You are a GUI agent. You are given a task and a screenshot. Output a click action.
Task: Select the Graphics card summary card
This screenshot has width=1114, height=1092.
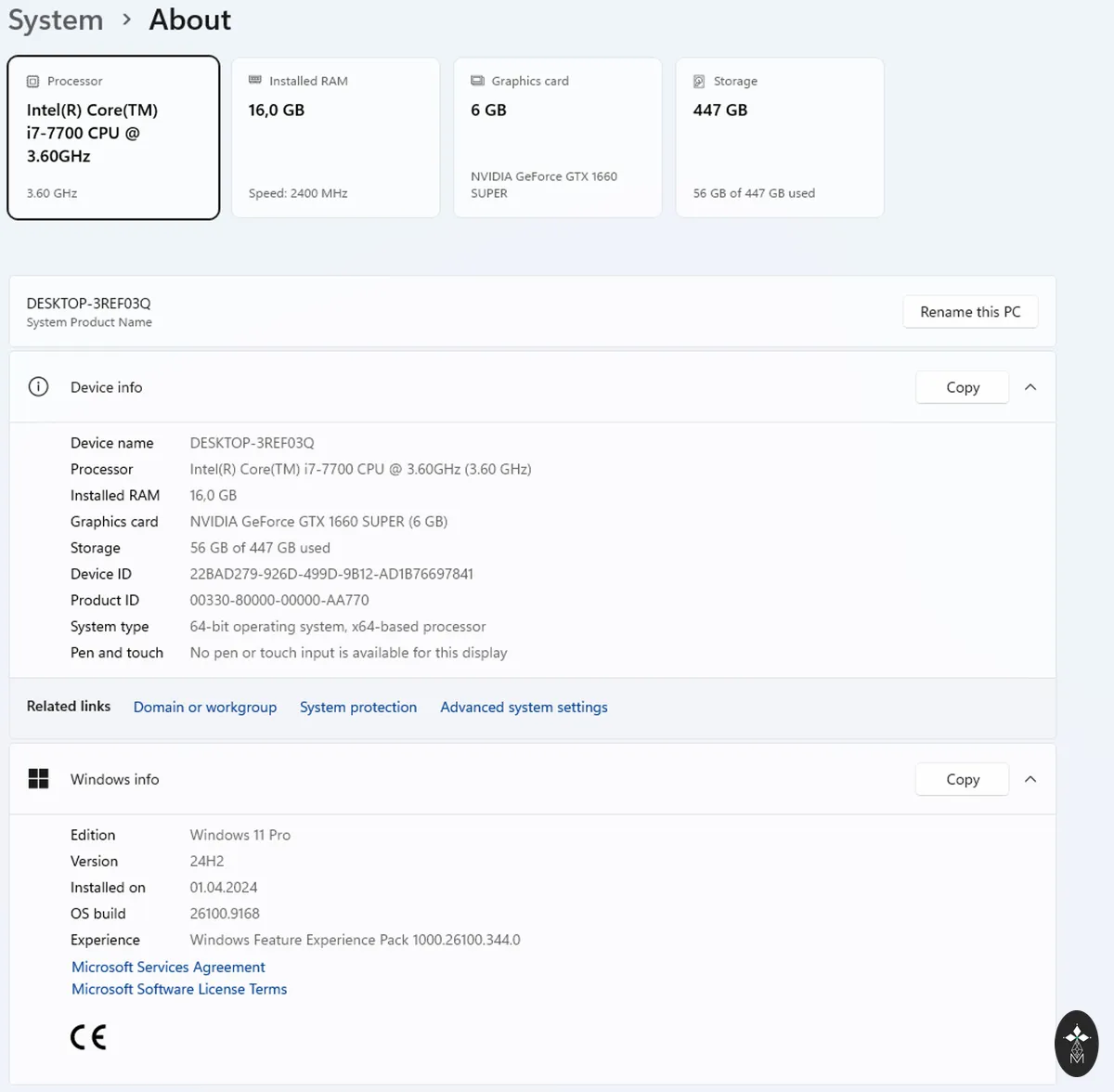(x=558, y=137)
